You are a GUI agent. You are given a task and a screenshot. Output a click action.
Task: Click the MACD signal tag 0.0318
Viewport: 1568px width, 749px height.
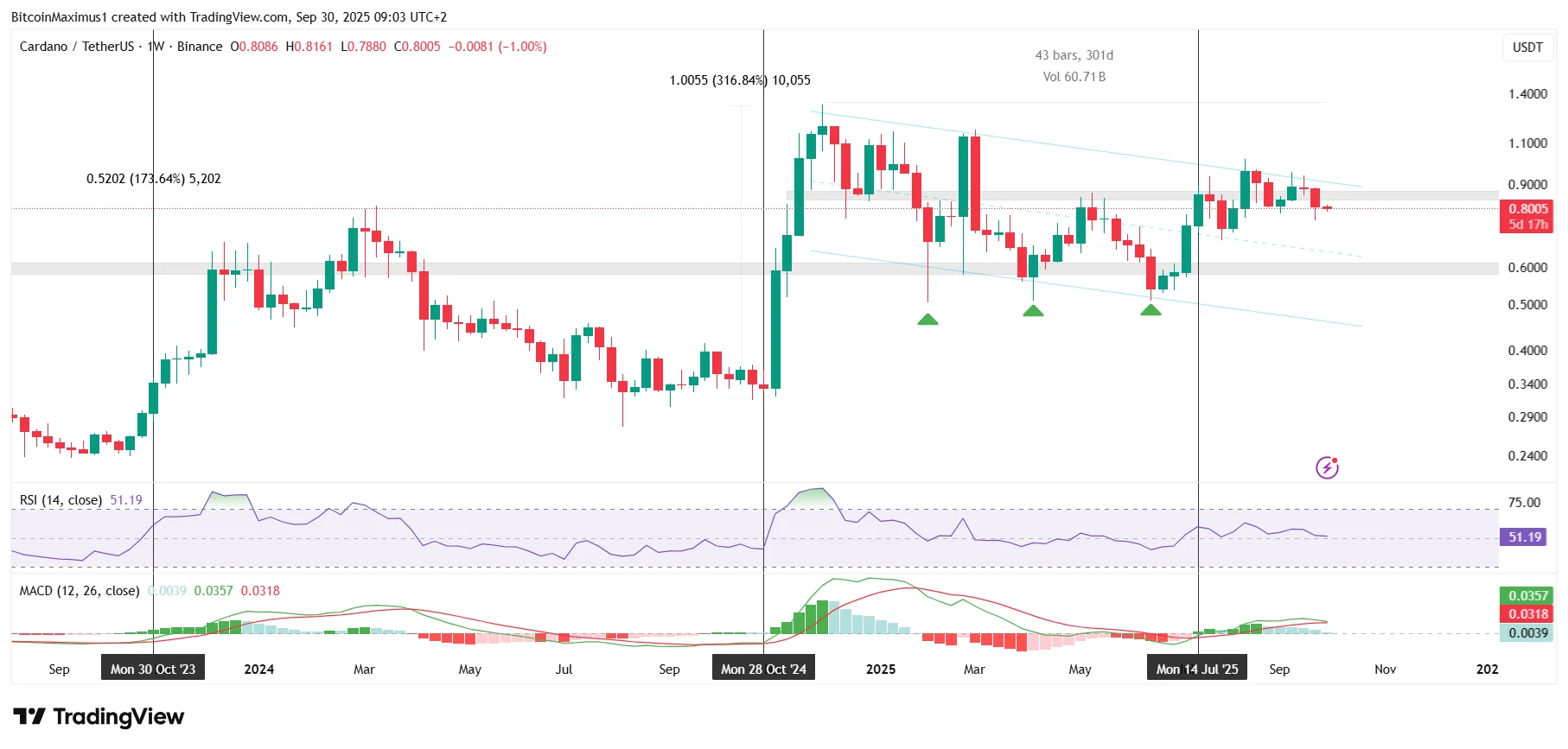coord(1527,614)
